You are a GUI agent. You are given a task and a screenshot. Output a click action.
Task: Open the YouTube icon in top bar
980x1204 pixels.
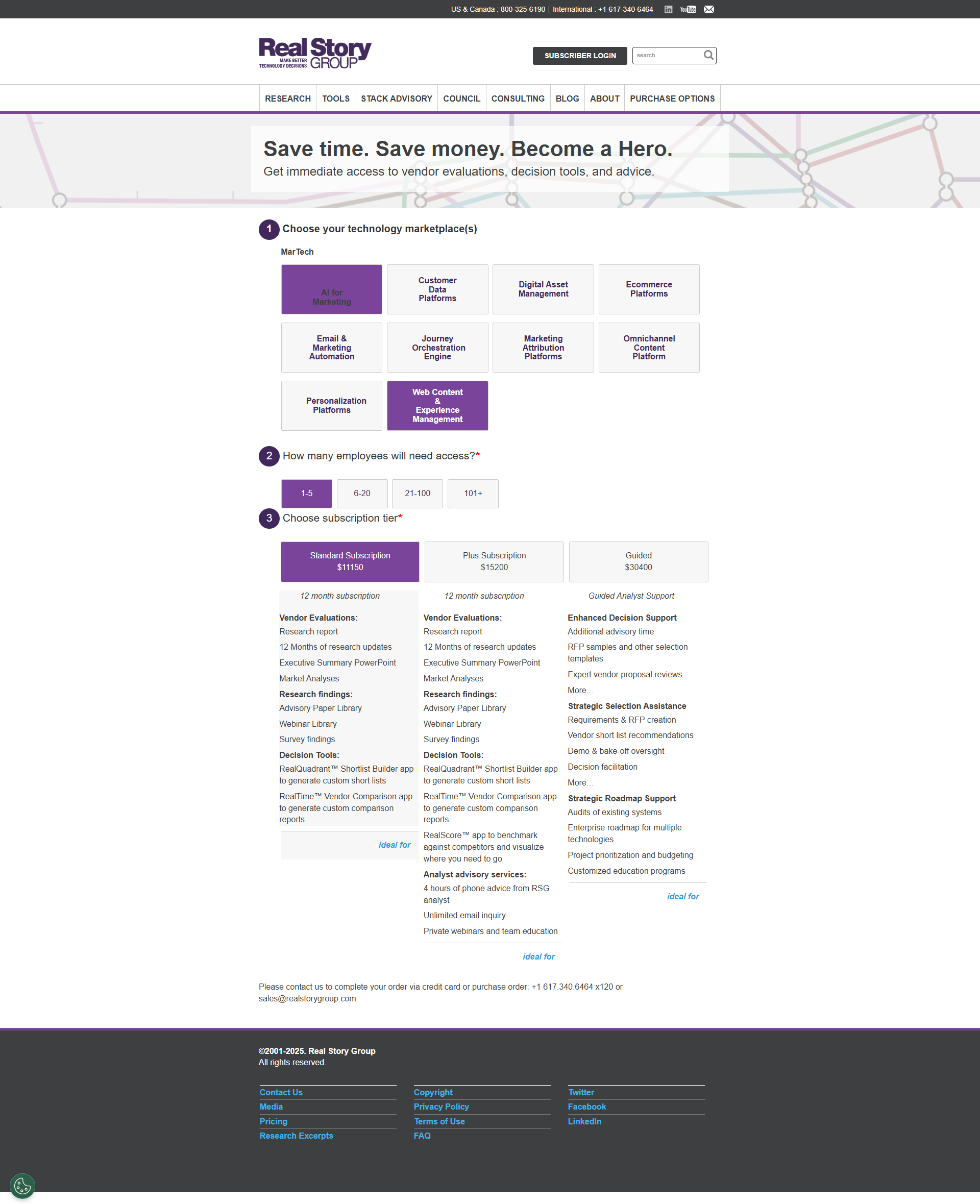point(688,9)
